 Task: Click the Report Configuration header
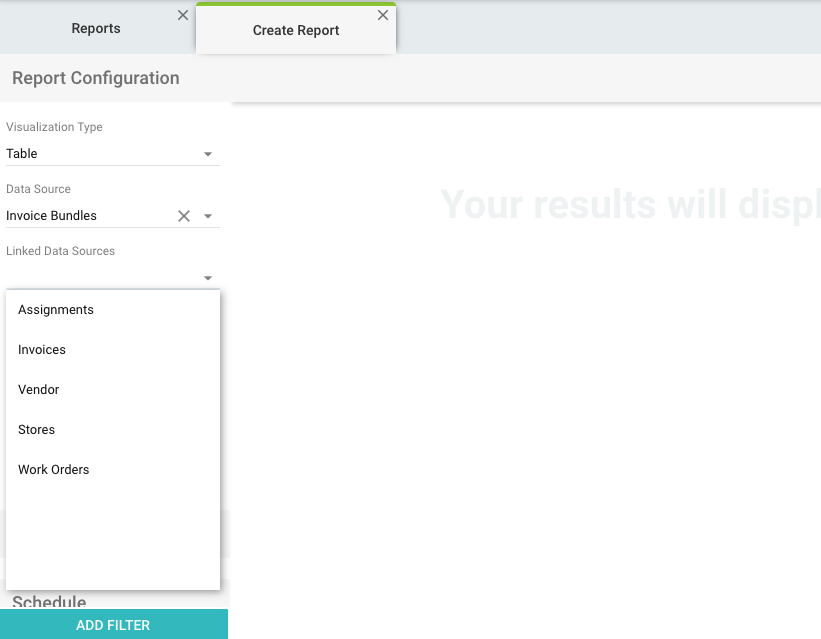coord(96,78)
